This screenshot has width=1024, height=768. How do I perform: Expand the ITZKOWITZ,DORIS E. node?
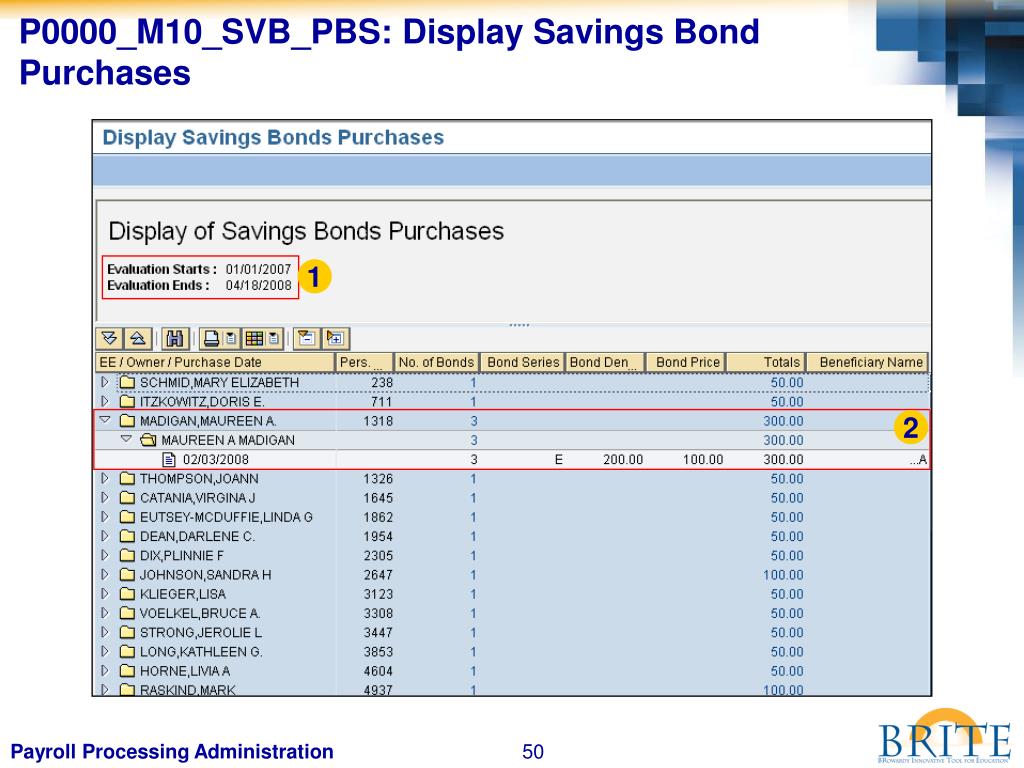[x=104, y=402]
